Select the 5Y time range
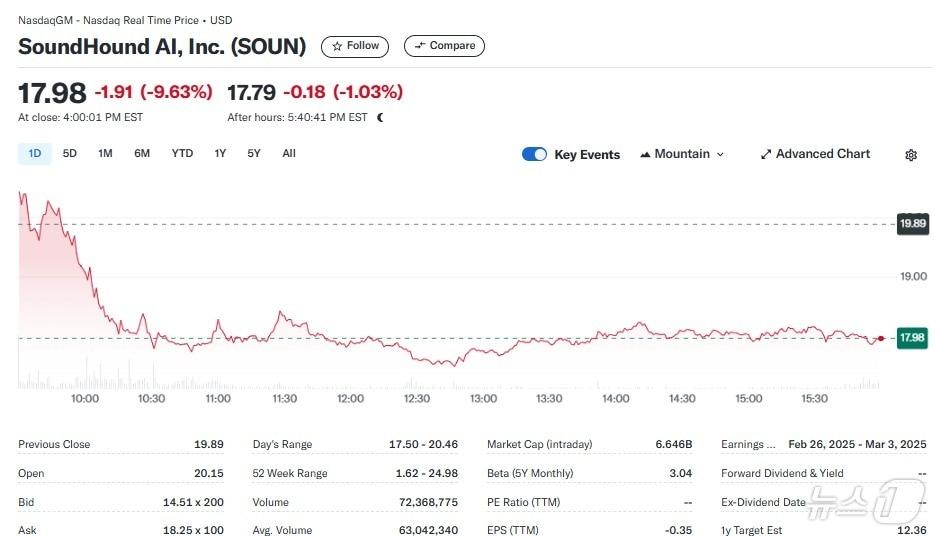The image size is (935, 536). 254,153
